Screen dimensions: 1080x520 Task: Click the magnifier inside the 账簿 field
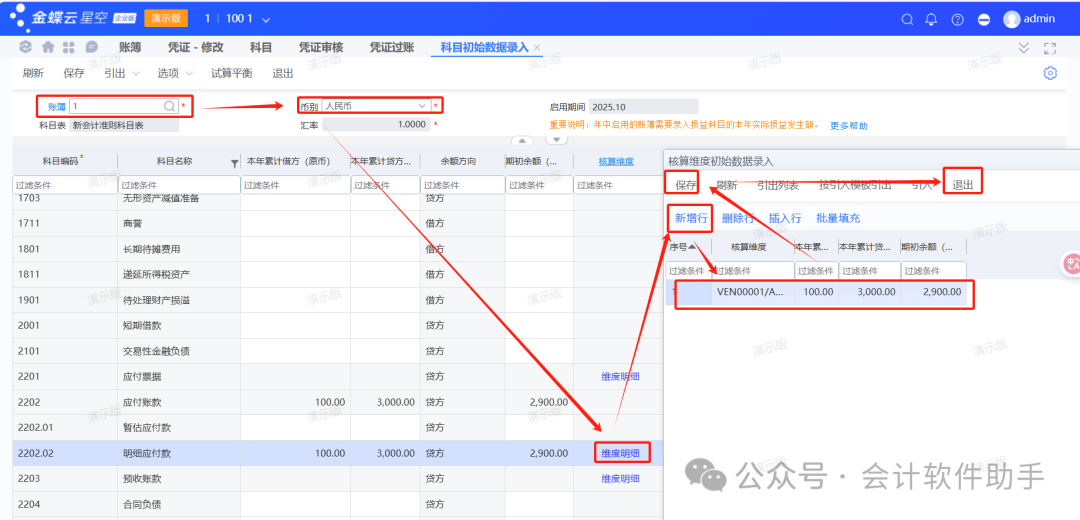click(169, 106)
